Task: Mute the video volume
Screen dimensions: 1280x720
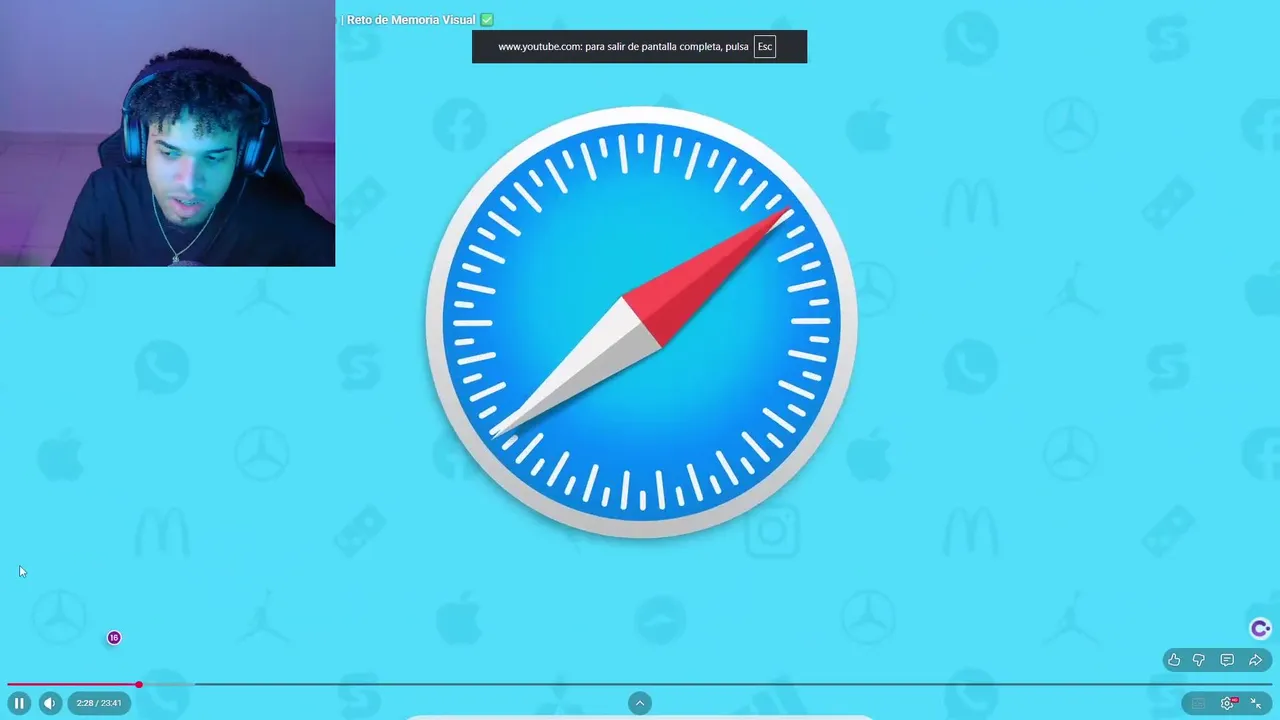Action: [x=49, y=703]
